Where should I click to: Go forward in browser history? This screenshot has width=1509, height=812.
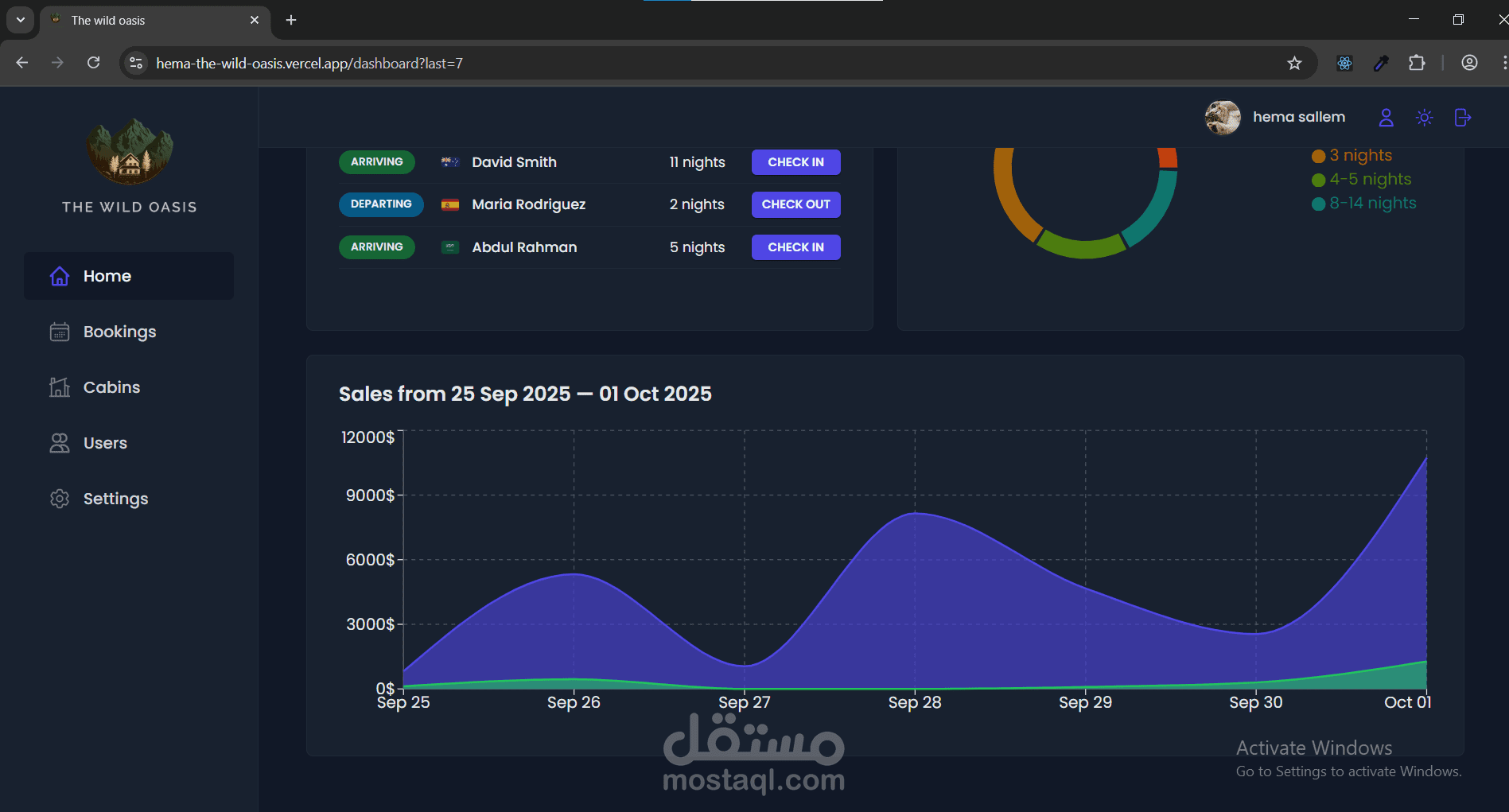click(x=57, y=63)
